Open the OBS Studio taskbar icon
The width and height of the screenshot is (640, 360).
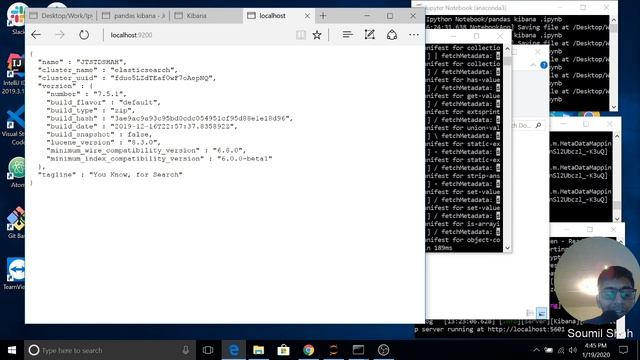(x=383, y=350)
